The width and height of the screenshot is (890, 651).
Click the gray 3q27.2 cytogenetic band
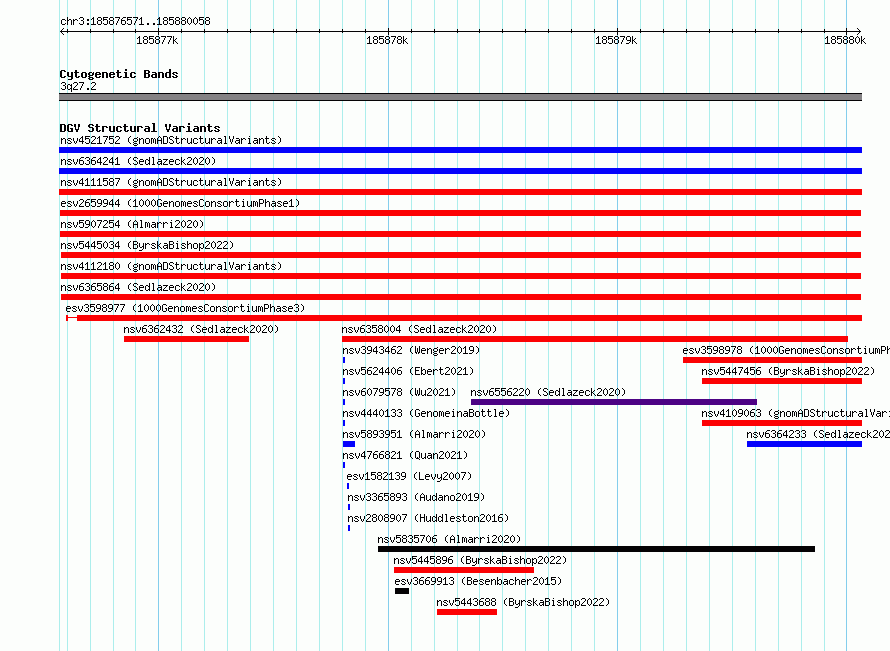460,97
